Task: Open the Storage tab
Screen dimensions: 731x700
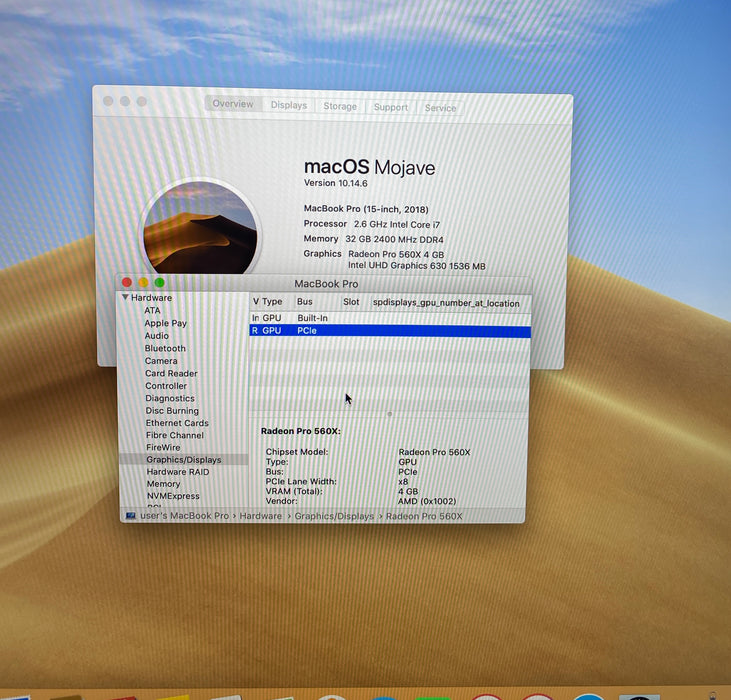Action: point(340,106)
